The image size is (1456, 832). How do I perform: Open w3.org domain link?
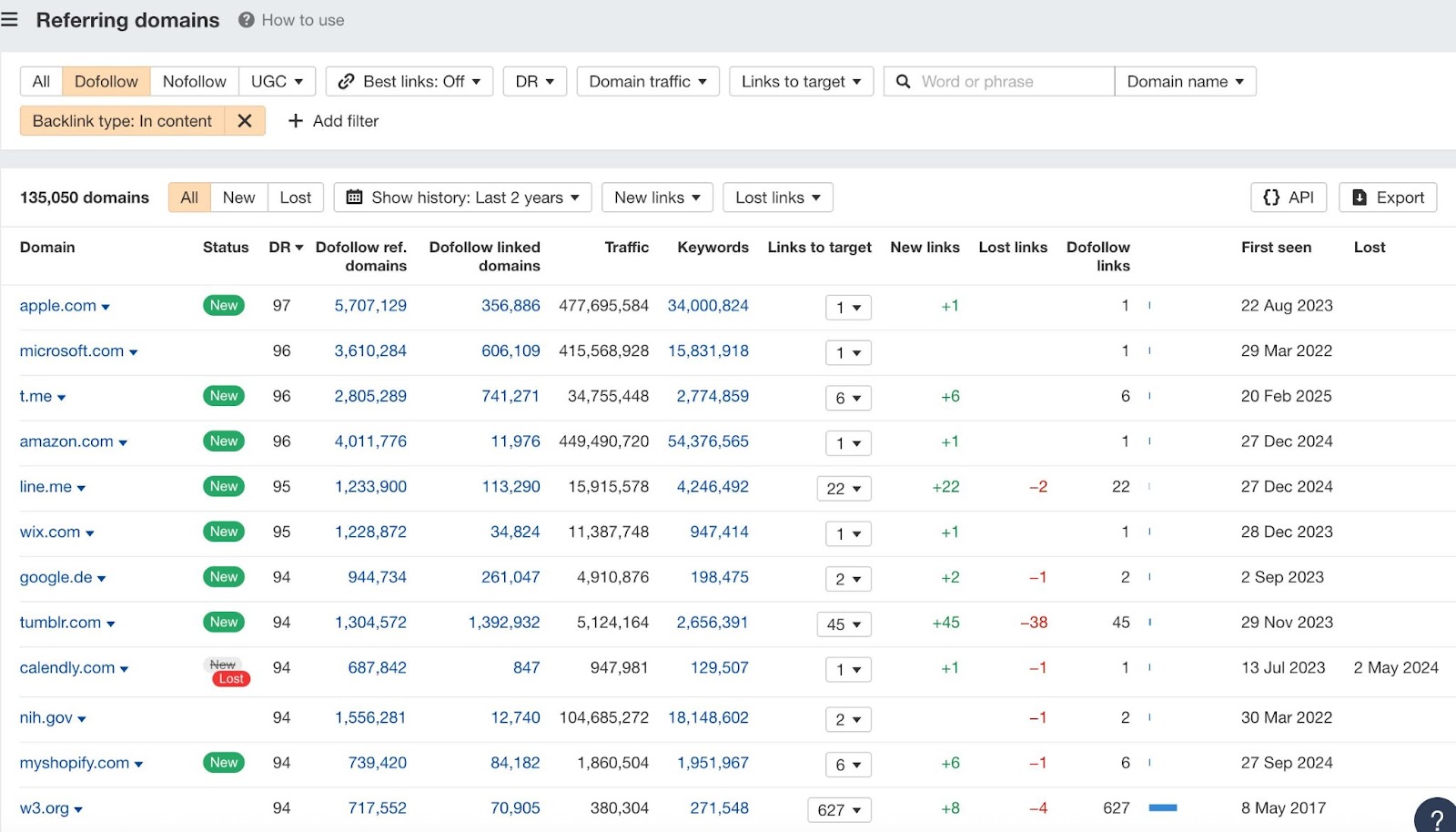tap(45, 808)
